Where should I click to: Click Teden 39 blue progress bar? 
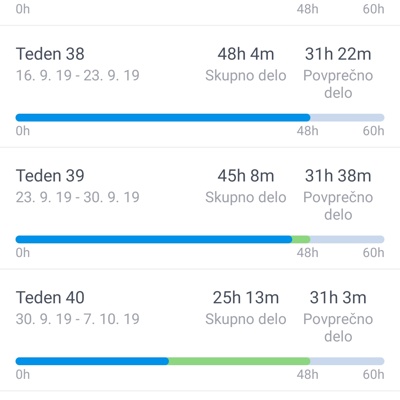coord(154,239)
